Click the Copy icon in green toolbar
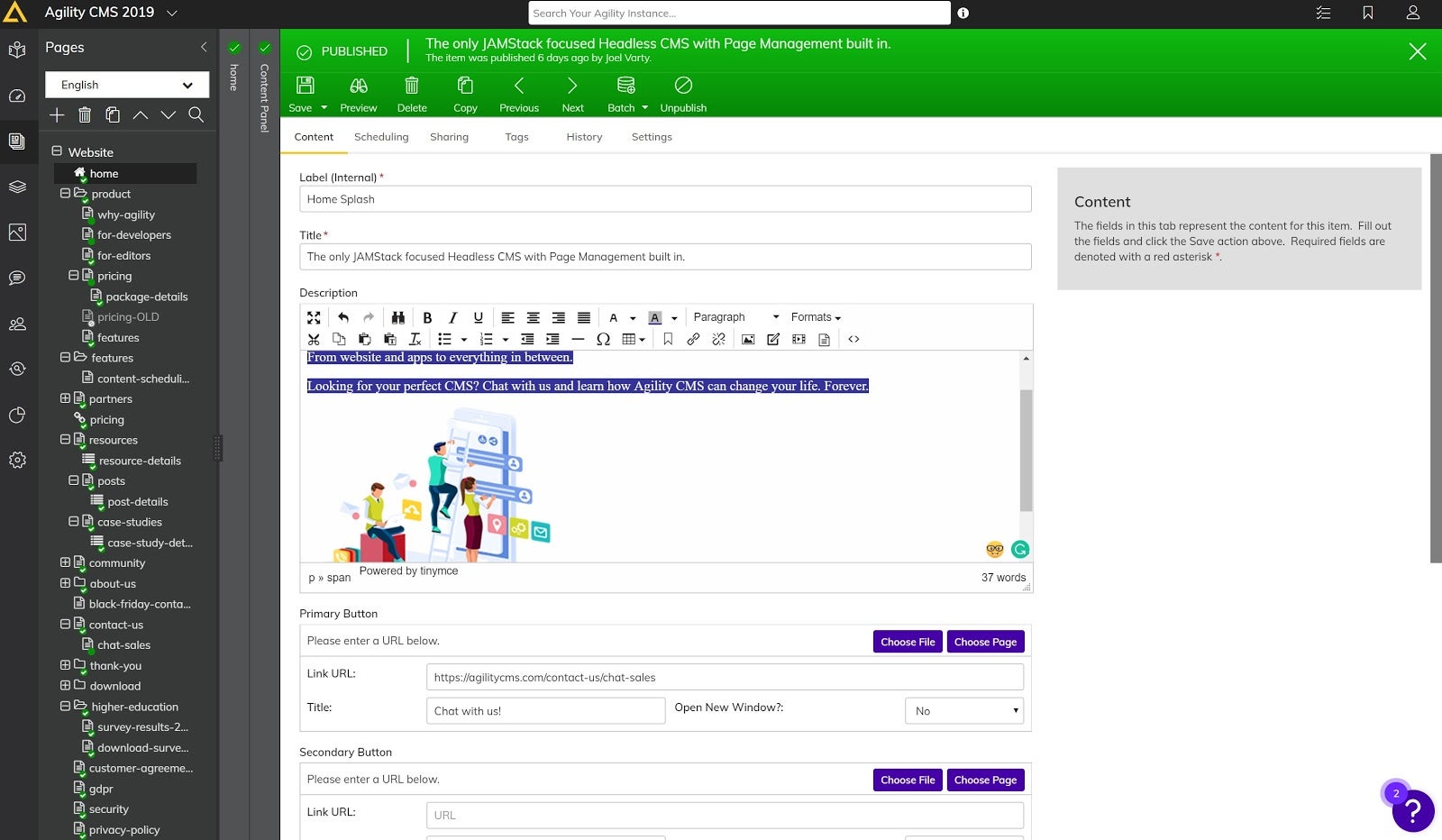This screenshot has height=840, width=1442. pos(465,86)
